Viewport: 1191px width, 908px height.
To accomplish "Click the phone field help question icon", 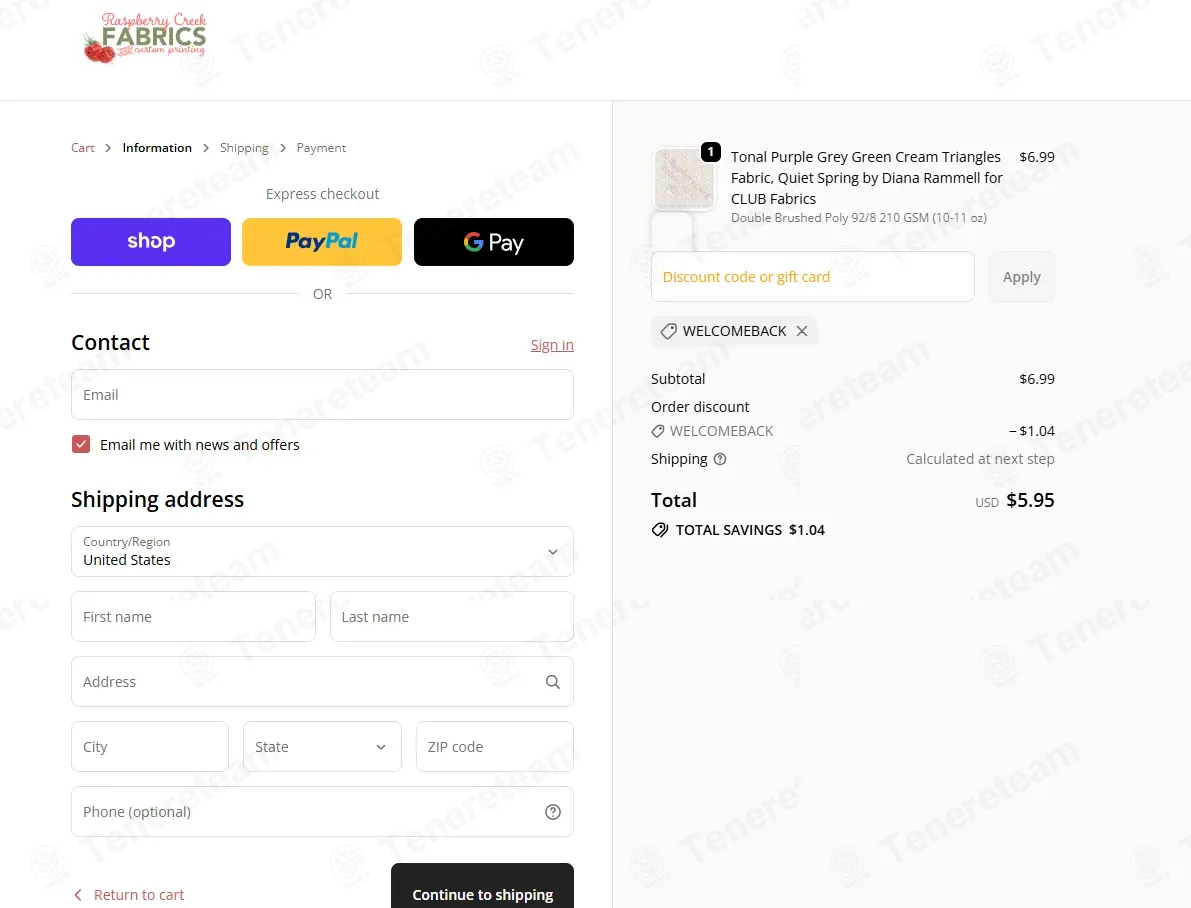I will [x=553, y=812].
